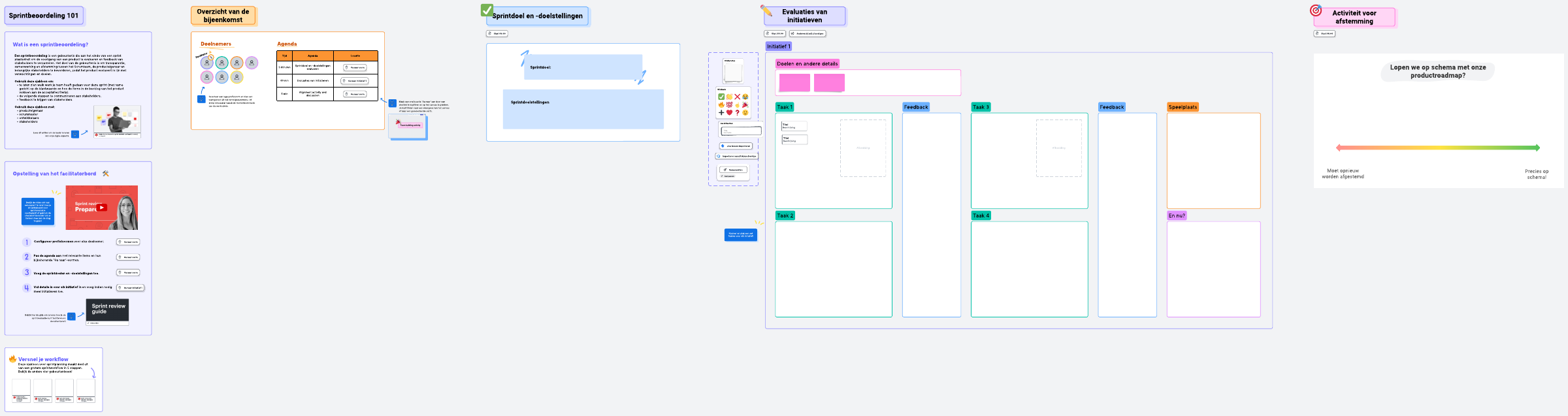Open the Sprint review guide link card

pos(107,311)
